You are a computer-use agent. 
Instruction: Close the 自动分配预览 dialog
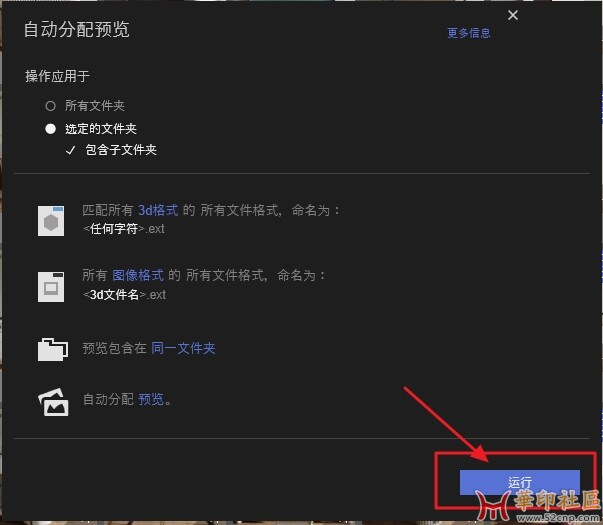[513, 15]
